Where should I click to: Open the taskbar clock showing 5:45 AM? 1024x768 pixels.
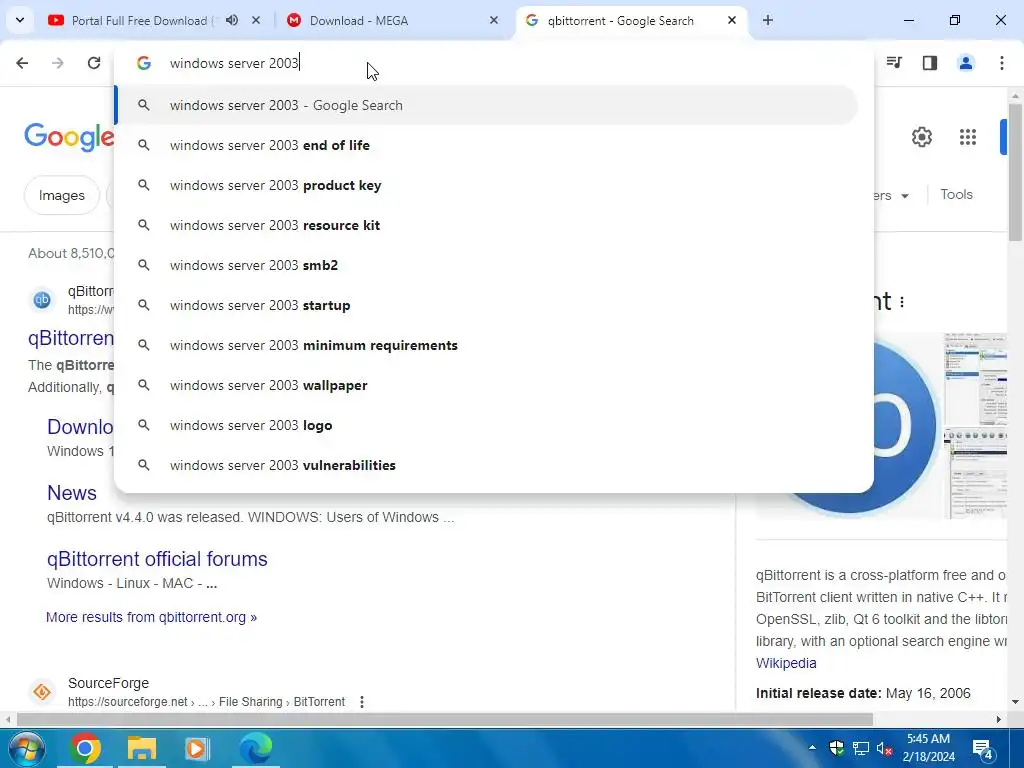[929, 748]
